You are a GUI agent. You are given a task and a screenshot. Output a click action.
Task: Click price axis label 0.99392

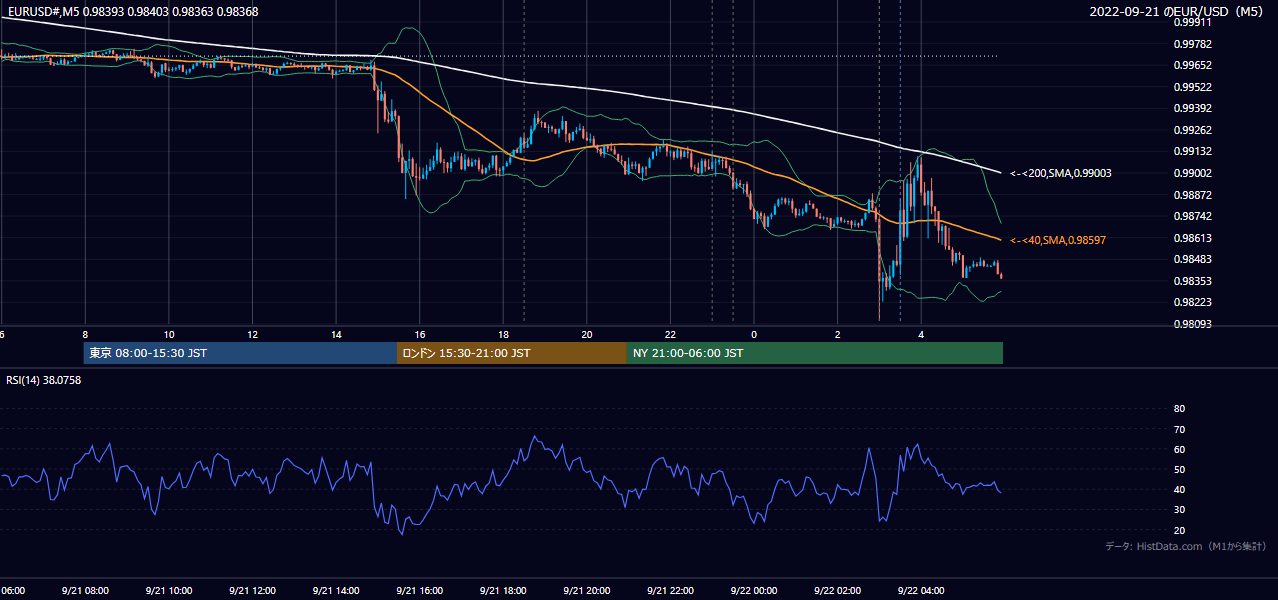(x=1192, y=108)
